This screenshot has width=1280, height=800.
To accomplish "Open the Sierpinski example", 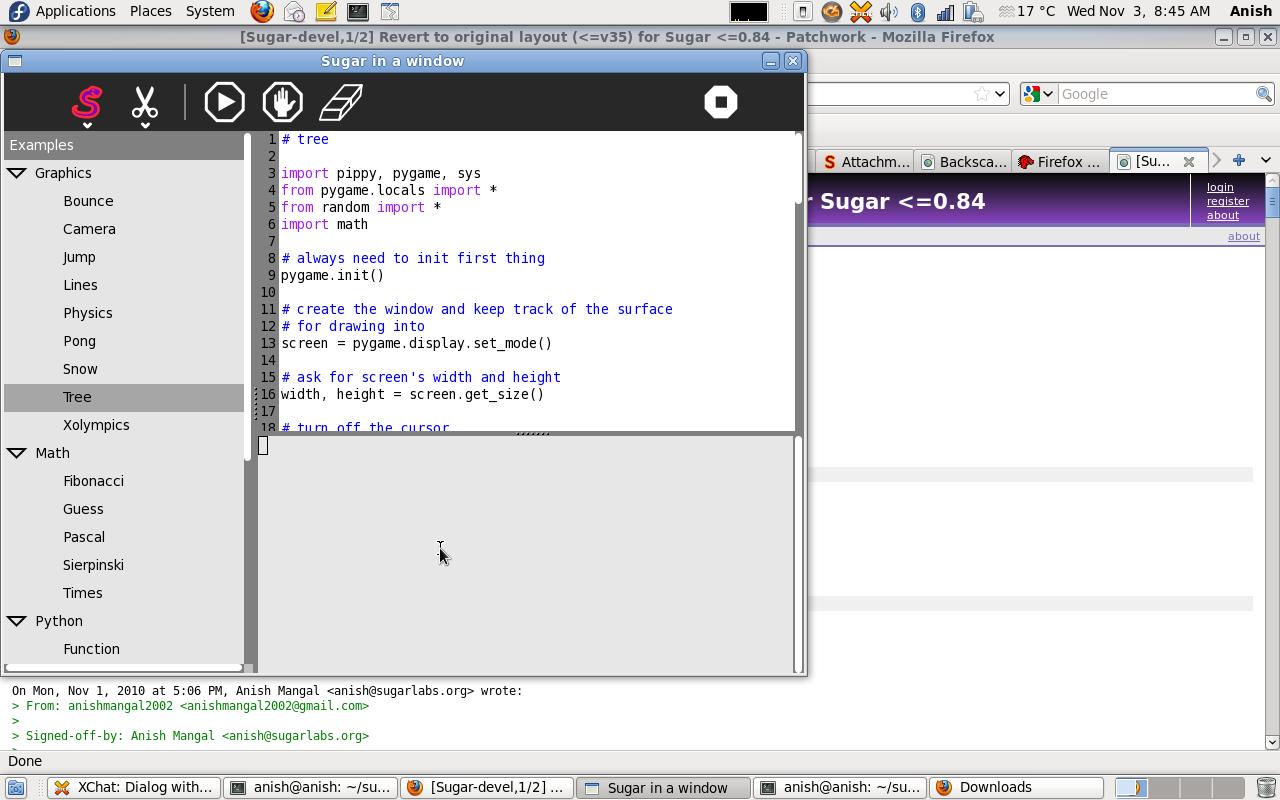I will click(93, 565).
